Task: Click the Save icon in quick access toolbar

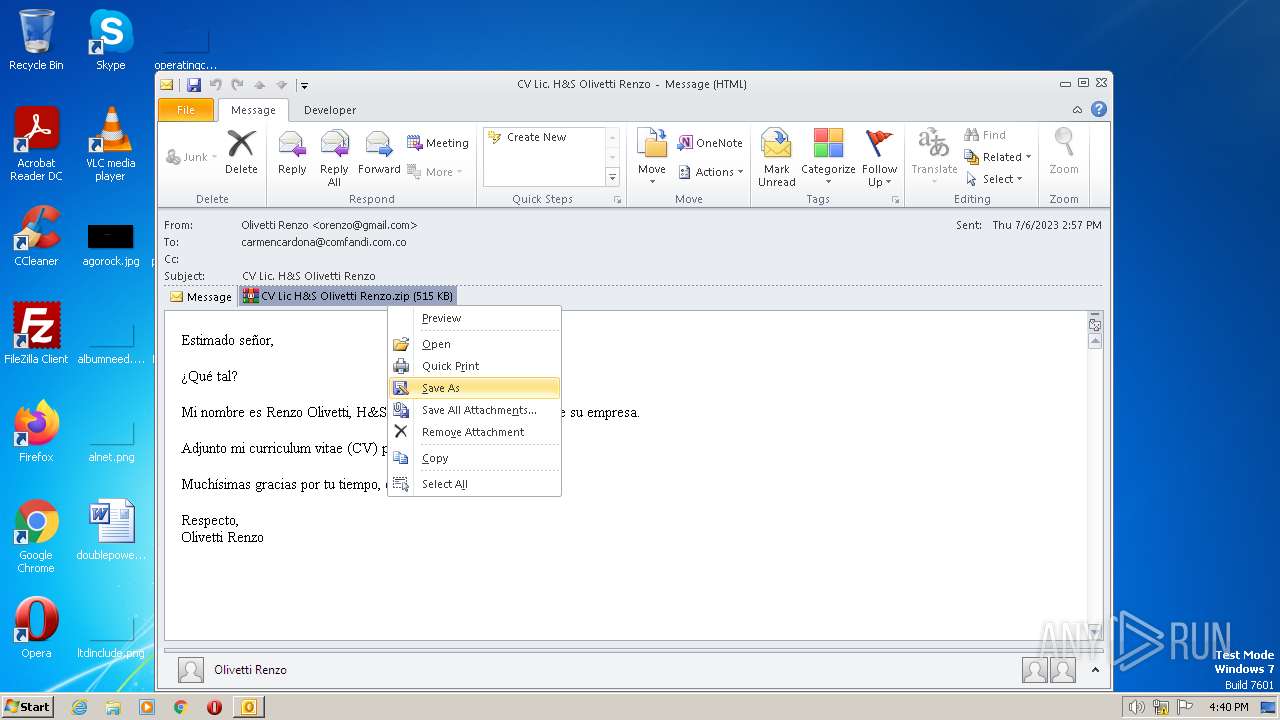Action: [x=194, y=85]
